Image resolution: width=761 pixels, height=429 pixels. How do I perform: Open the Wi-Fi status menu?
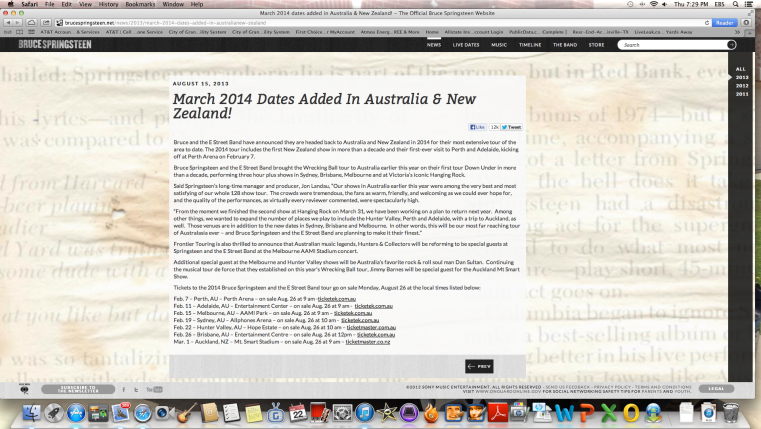[x=653, y=4]
